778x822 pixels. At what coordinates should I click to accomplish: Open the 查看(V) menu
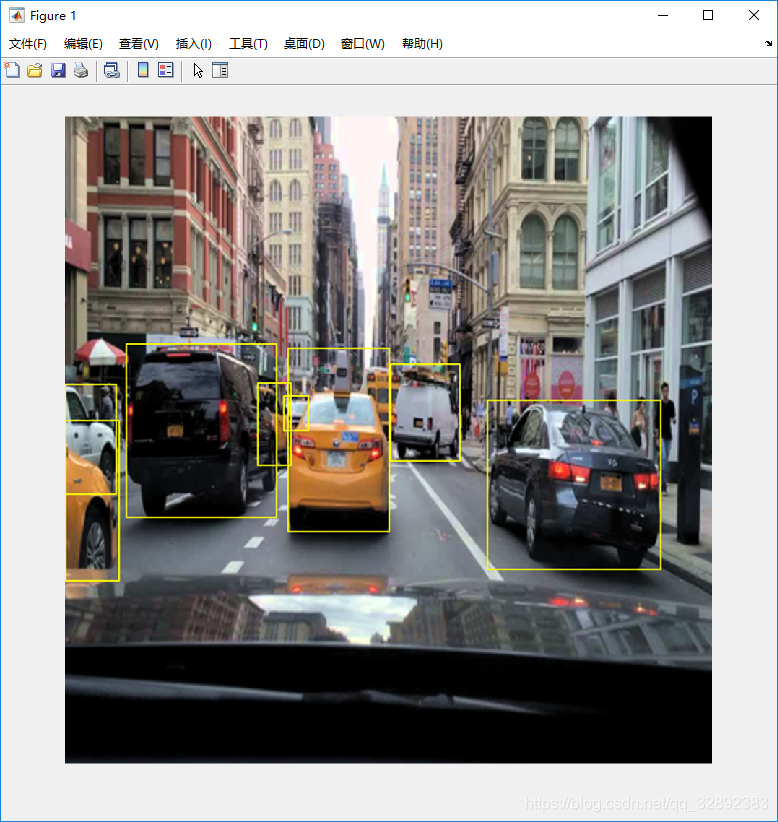pos(139,44)
